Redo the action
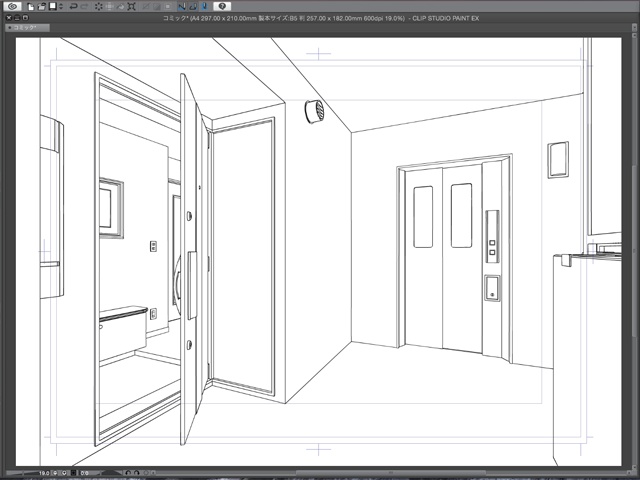Viewport: 640px width, 480px height. (x=84, y=7)
